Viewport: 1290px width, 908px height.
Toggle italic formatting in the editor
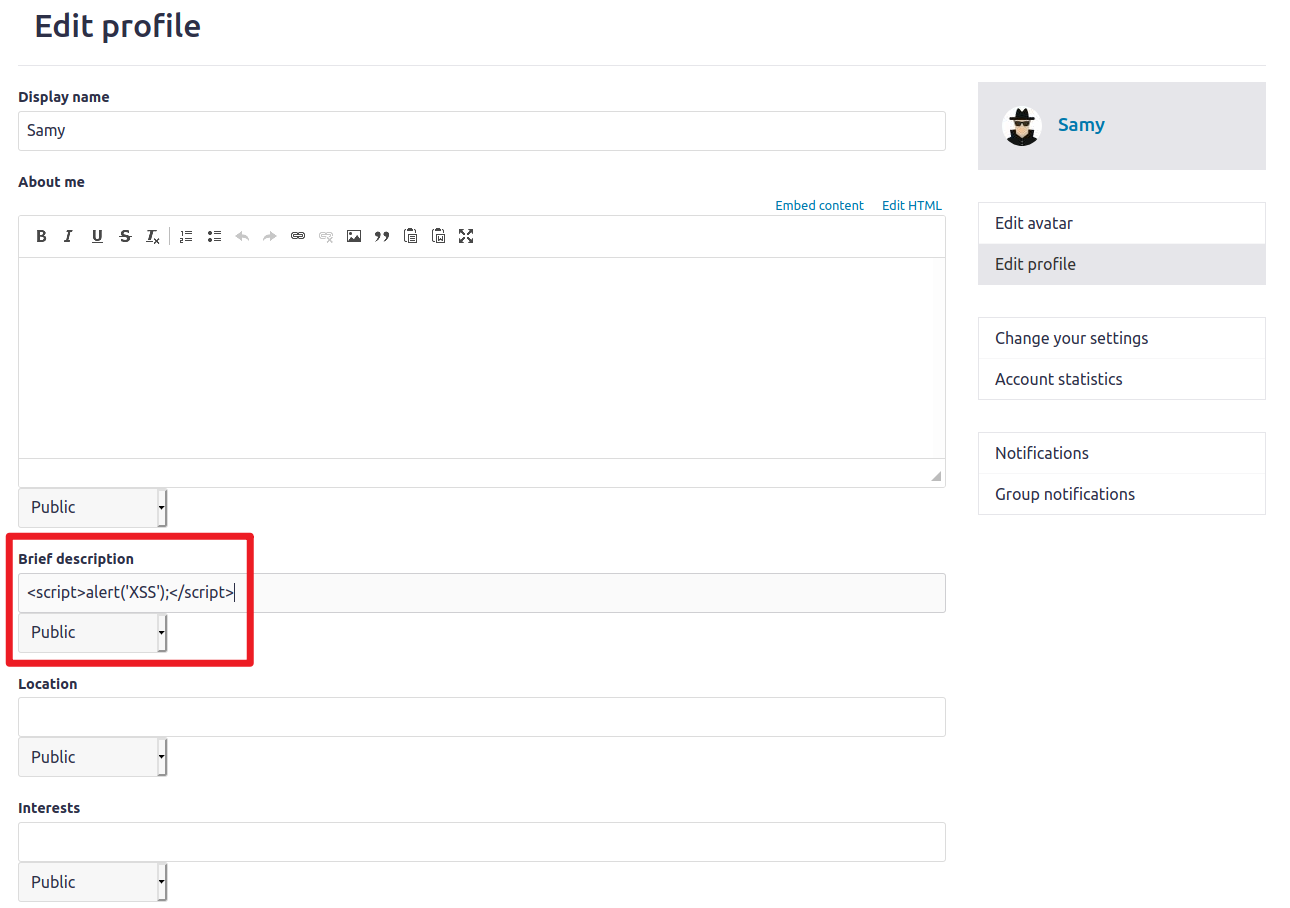coord(68,236)
